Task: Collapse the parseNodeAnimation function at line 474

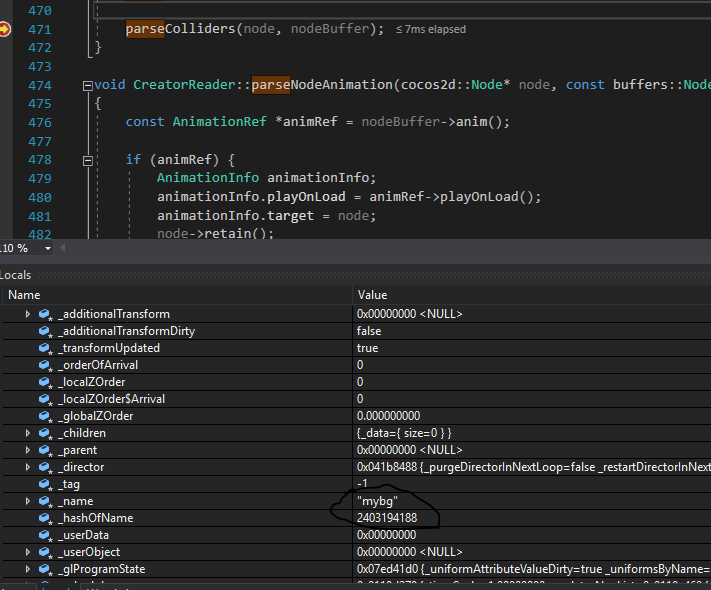Action: click(88, 85)
